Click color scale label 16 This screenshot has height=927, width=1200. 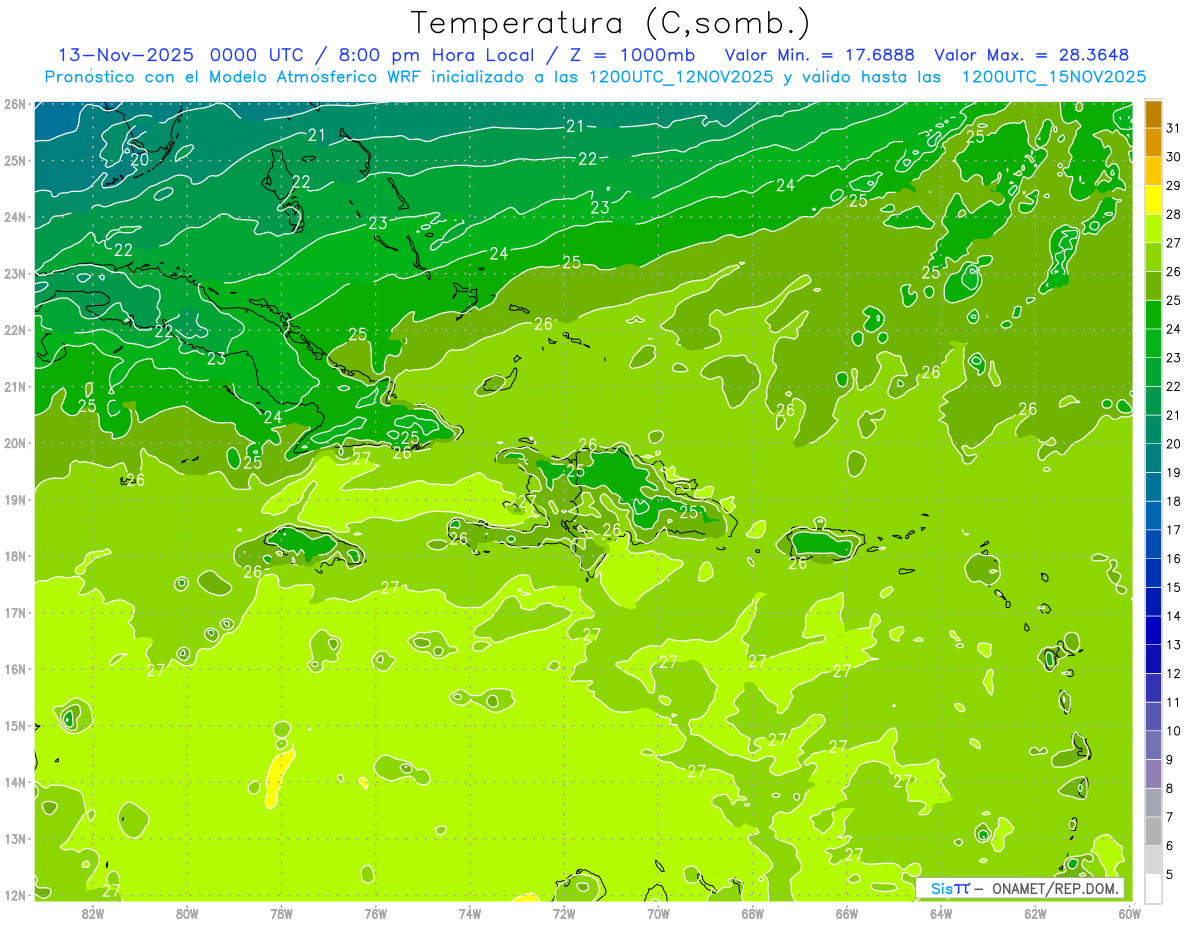click(x=1173, y=558)
